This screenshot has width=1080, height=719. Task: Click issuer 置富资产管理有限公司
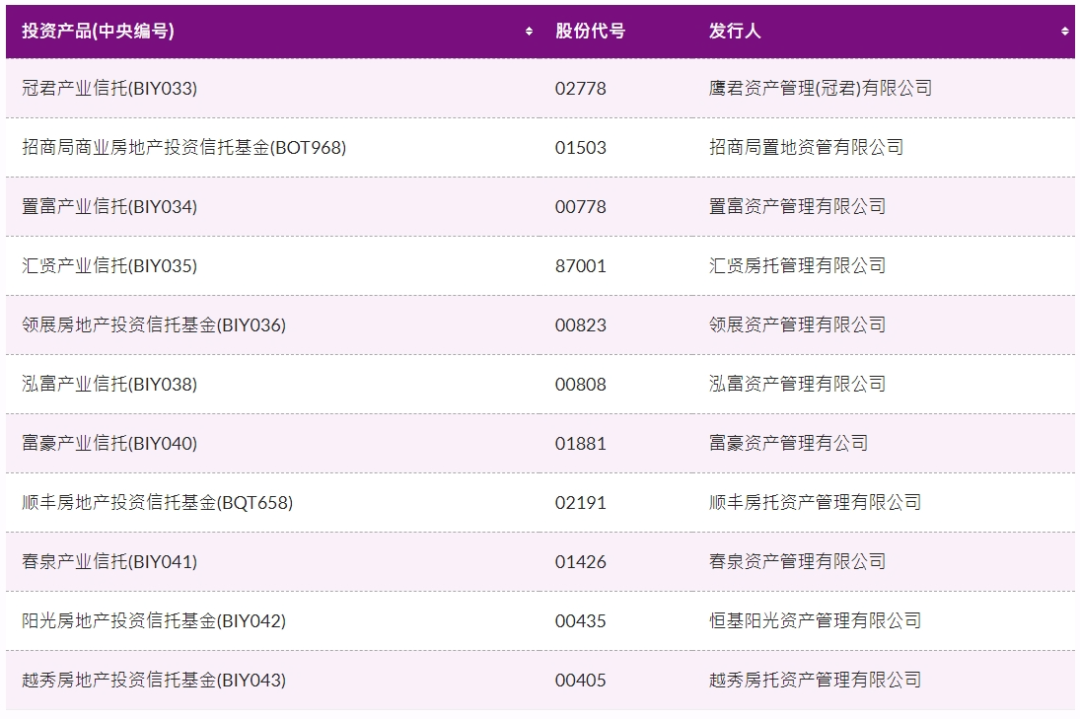click(x=798, y=207)
